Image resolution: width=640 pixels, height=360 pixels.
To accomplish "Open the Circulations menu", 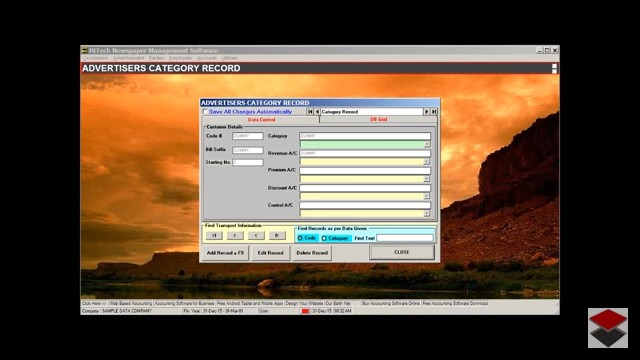I will [96, 58].
